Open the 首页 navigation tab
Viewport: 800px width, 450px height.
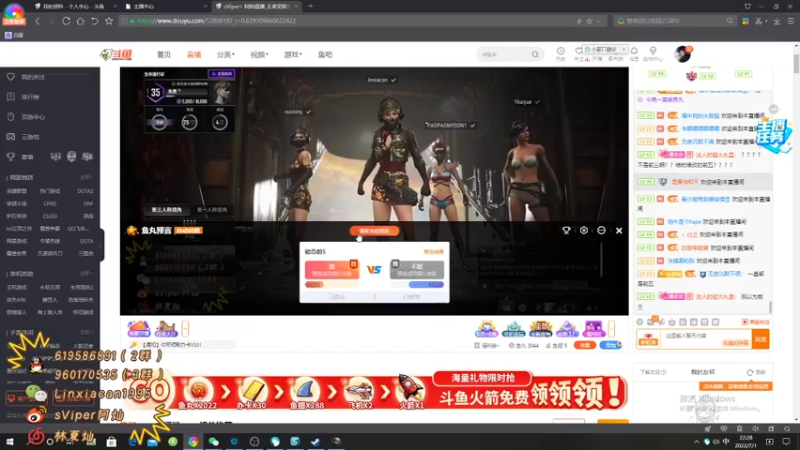coord(164,55)
